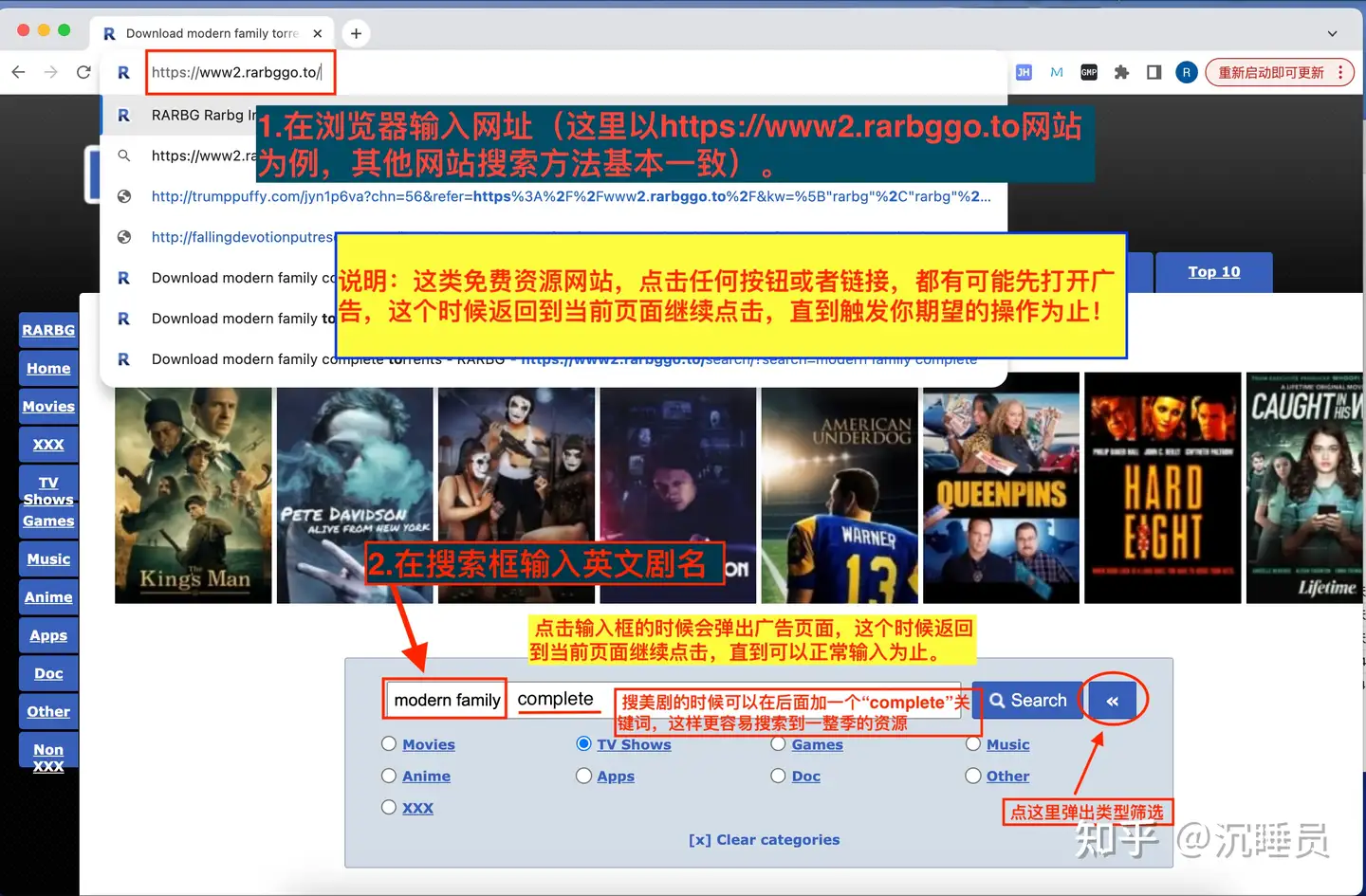Select the Other radio button
The image size is (1366, 896).
click(x=973, y=776)
